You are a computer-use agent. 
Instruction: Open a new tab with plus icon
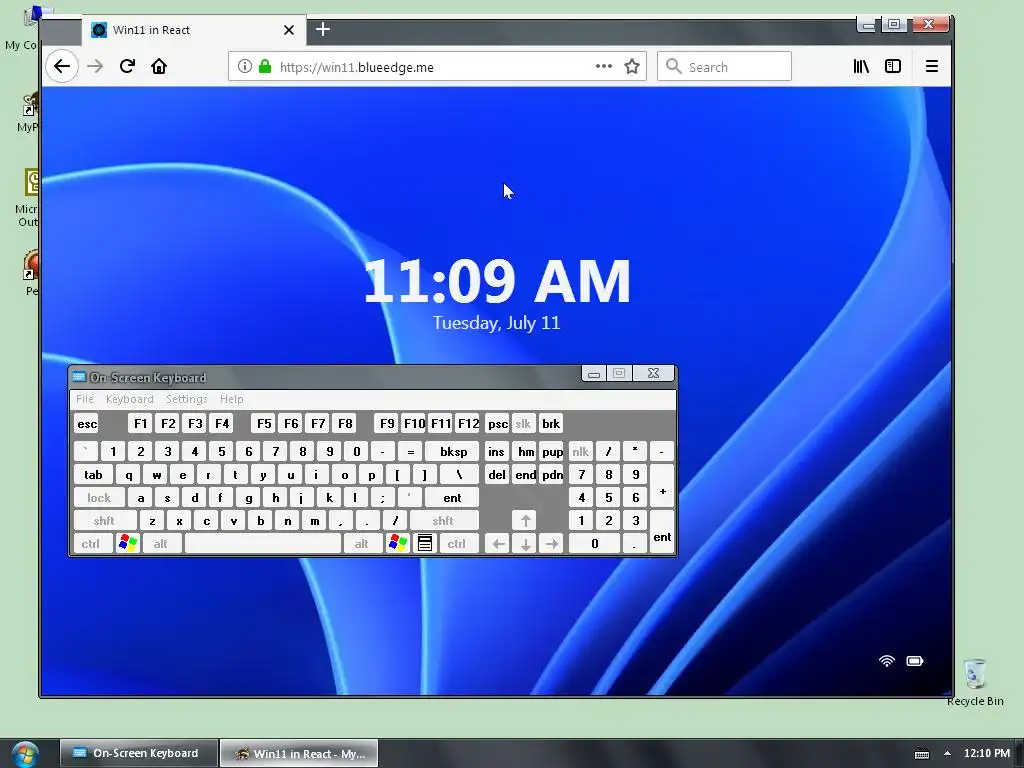(323, 29)
